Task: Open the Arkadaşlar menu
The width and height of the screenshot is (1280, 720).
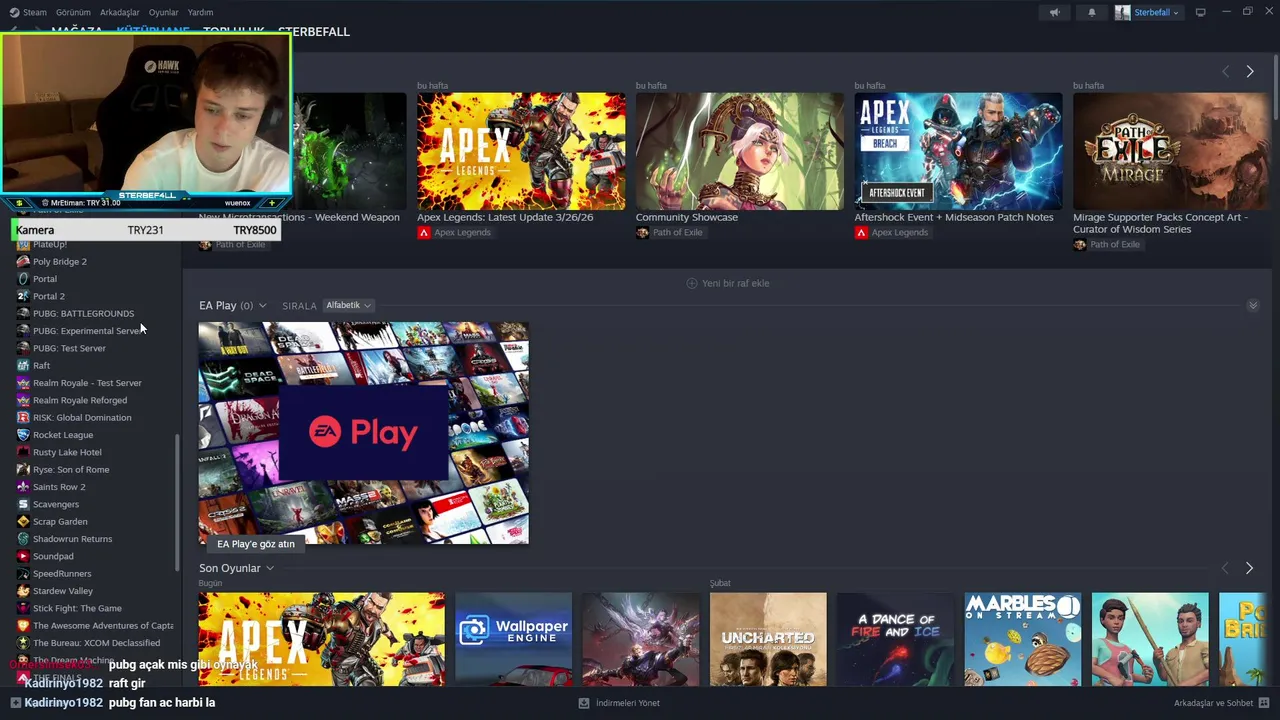Action: coord(120,12)
